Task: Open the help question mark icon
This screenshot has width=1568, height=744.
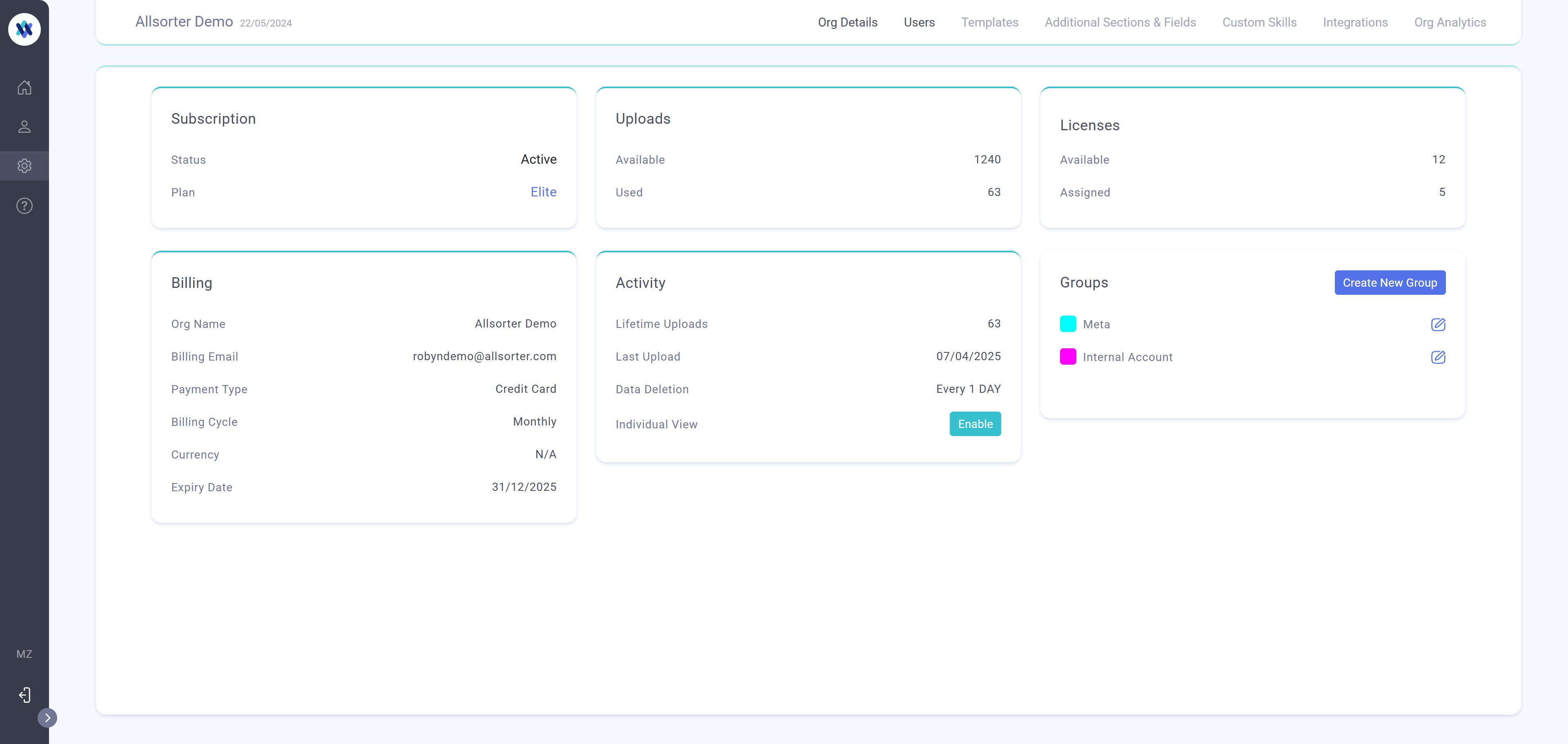Action: tap(24, 206)
